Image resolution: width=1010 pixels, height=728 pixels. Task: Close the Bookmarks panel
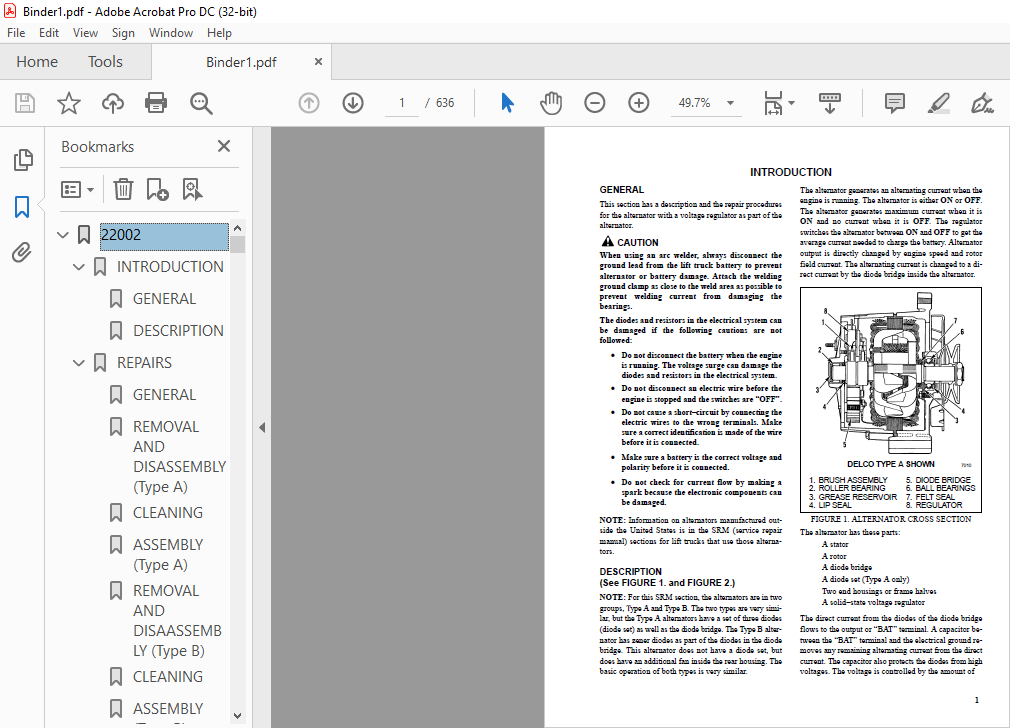tap(224, 146)
